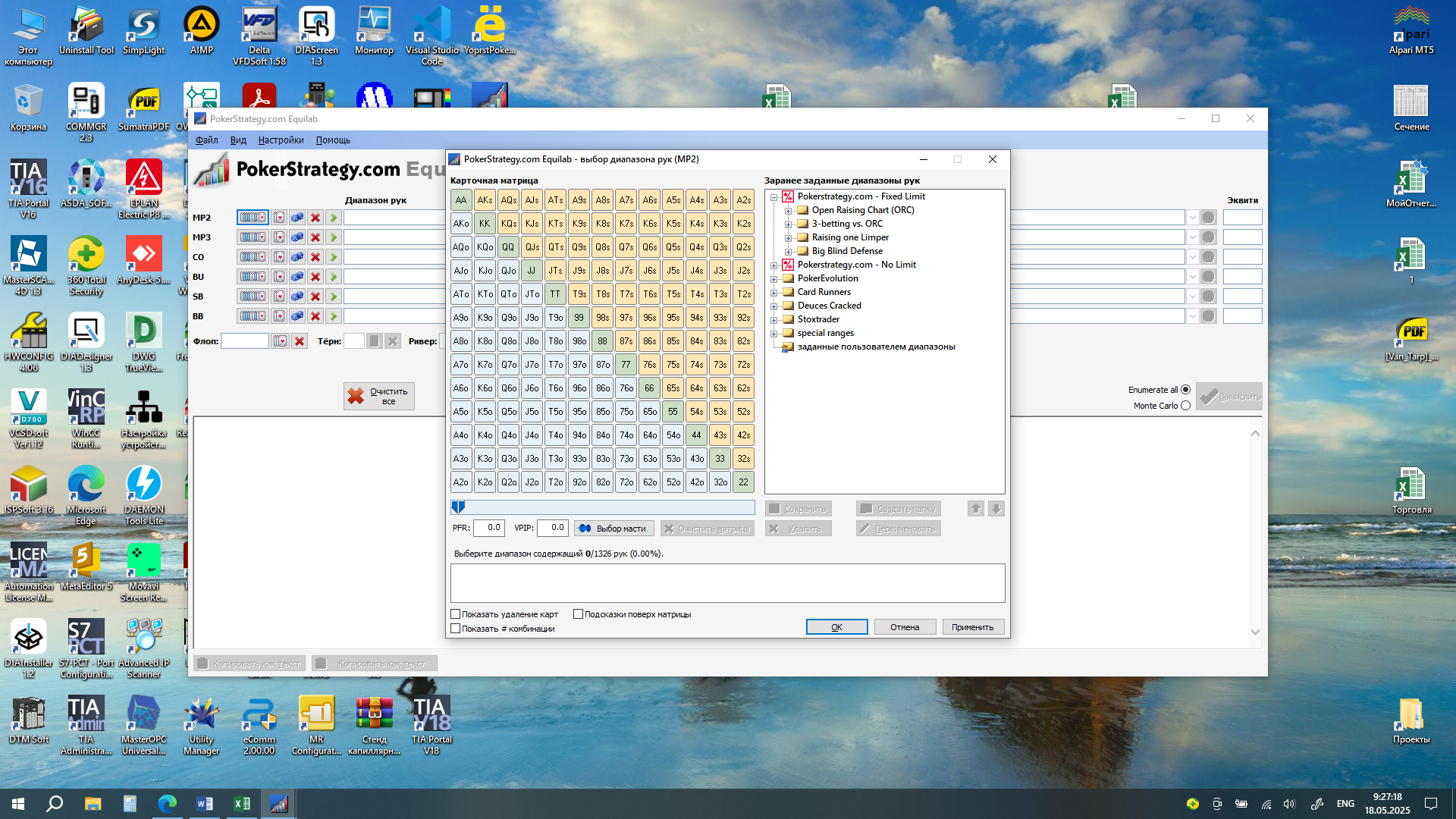Click in the VPIP value field
The image size is (1456, 819).
click(553, 528)
